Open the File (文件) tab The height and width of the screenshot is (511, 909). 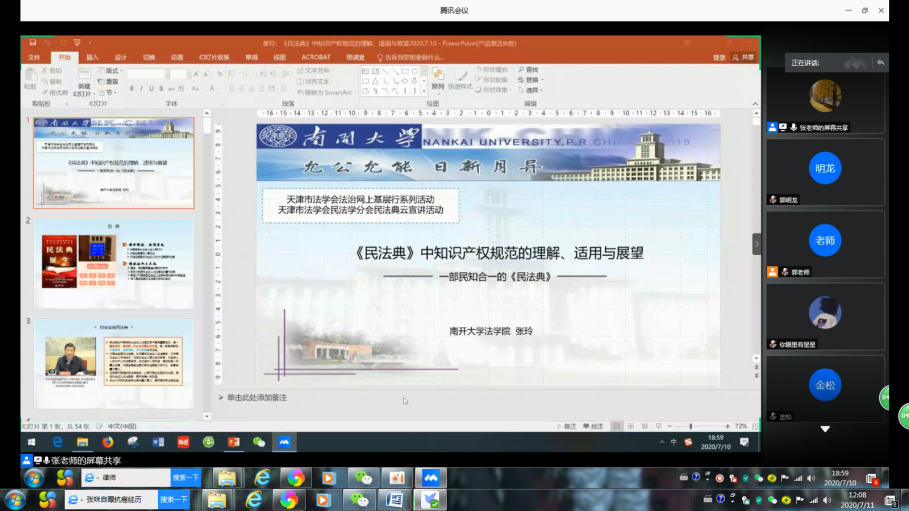(34, 57)
